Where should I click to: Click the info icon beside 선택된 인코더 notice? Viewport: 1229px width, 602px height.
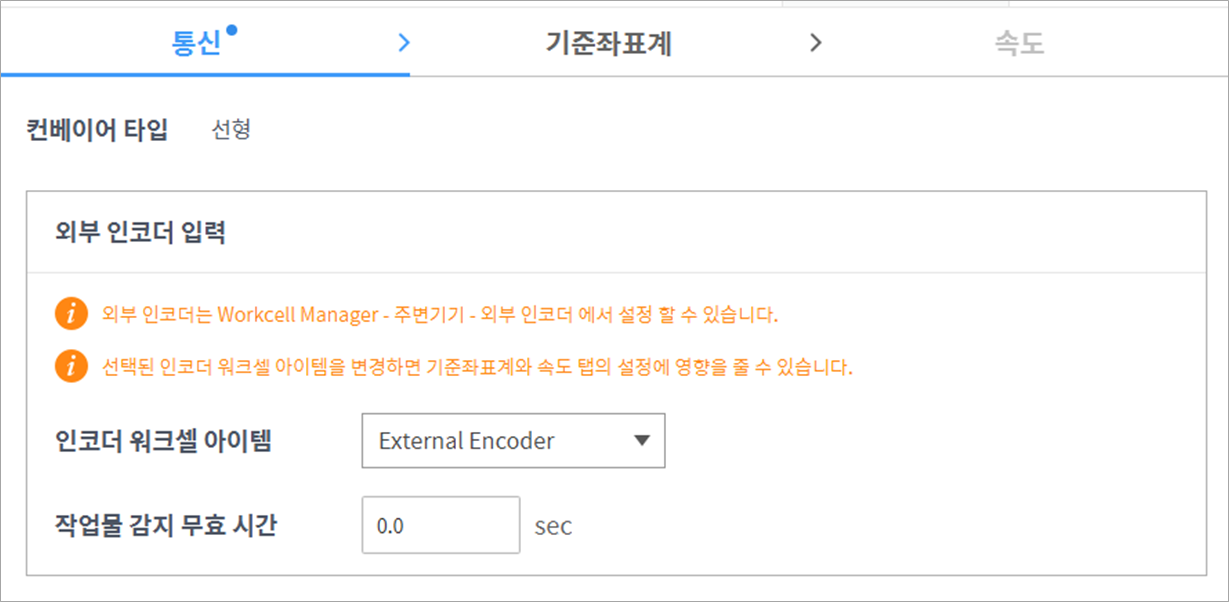(x=71, y=366)
